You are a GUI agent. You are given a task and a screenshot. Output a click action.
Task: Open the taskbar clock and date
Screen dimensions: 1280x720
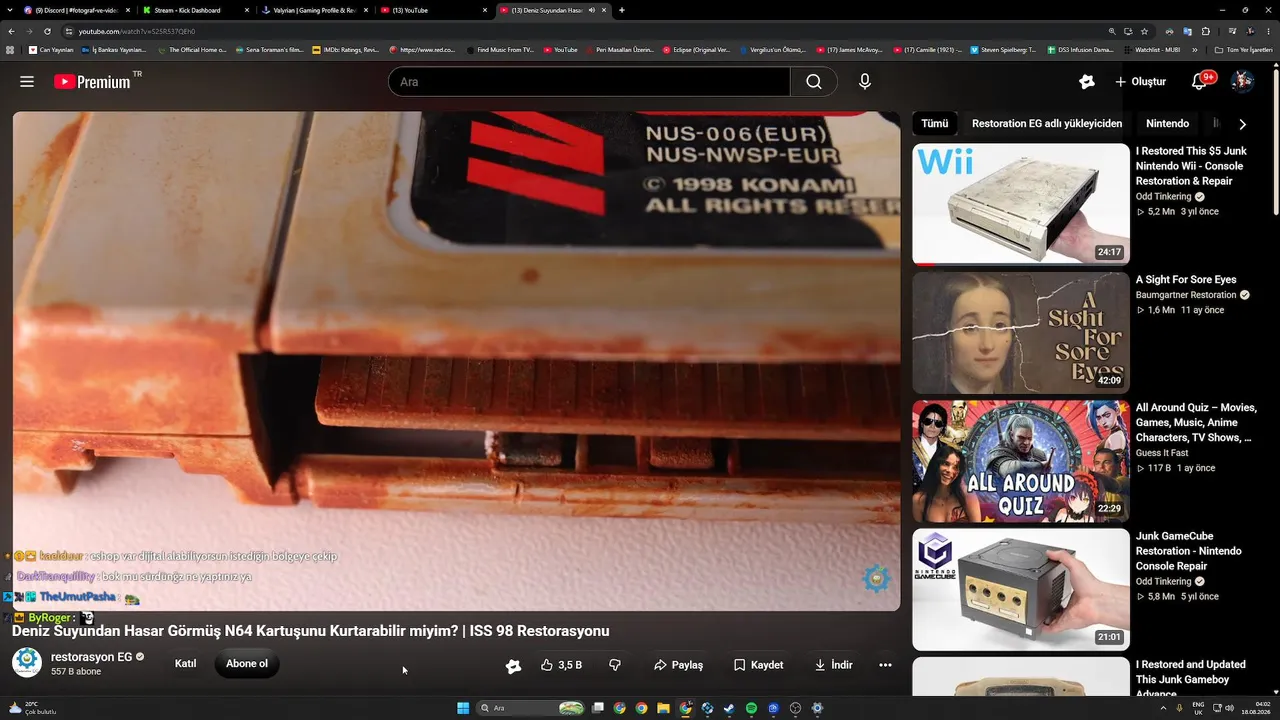[x=1255, y=708]
